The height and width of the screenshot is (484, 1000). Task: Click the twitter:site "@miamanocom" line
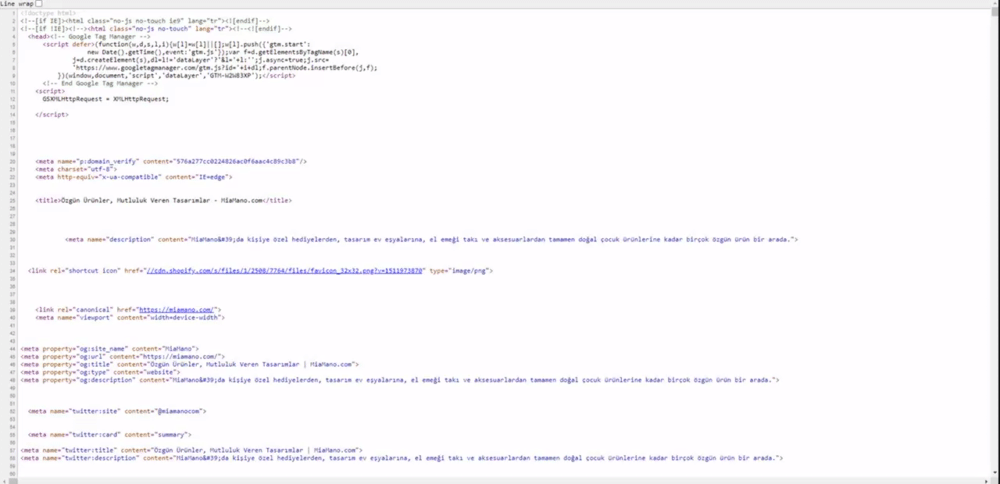coord(117,411)
